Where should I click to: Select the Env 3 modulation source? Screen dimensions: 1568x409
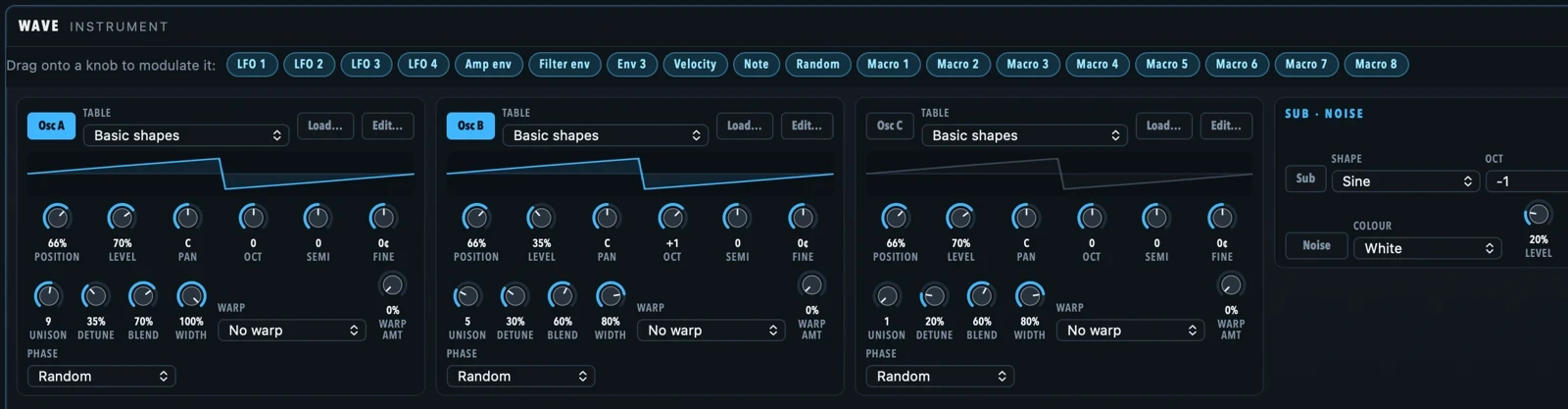click(632, 64)
